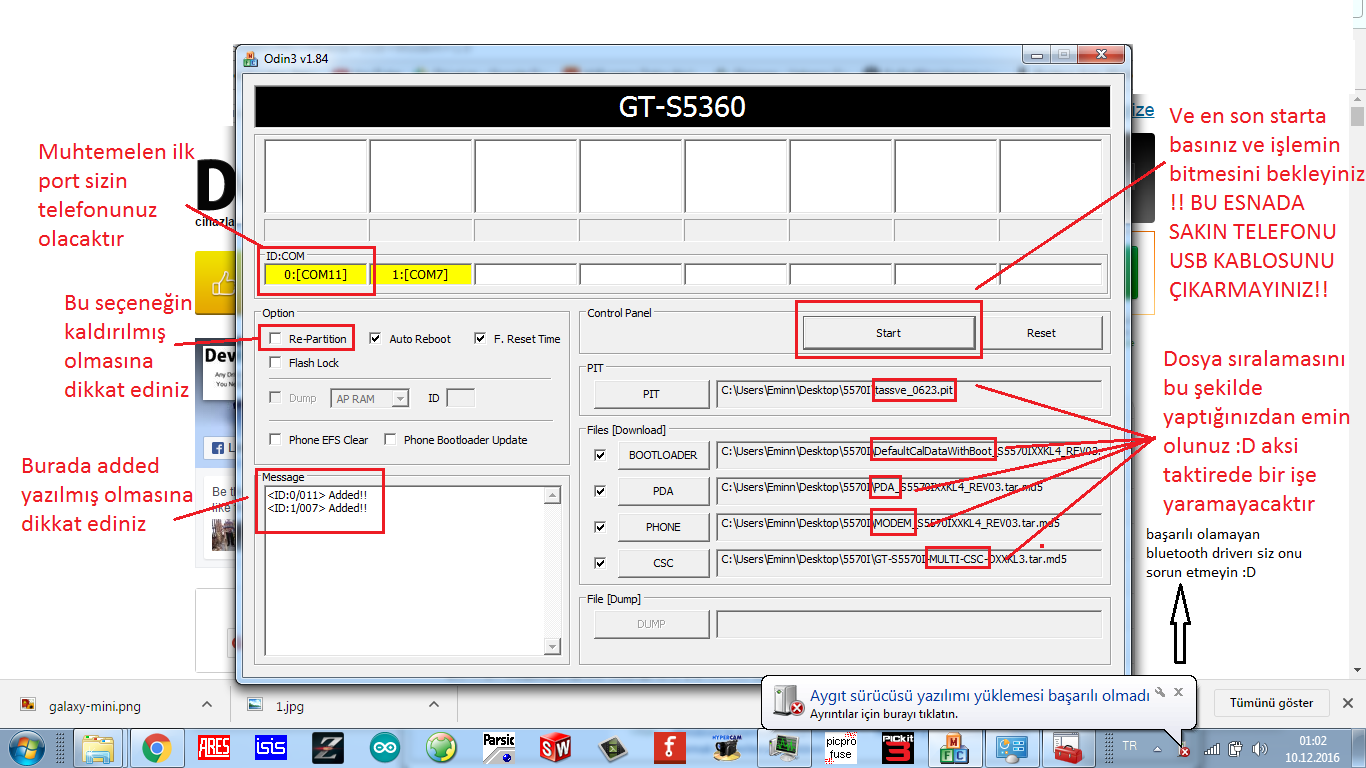The width and height of the screenshot is (1366, 768).
Task: Click the Odin3 title bar icon
Action: (250, 58)
